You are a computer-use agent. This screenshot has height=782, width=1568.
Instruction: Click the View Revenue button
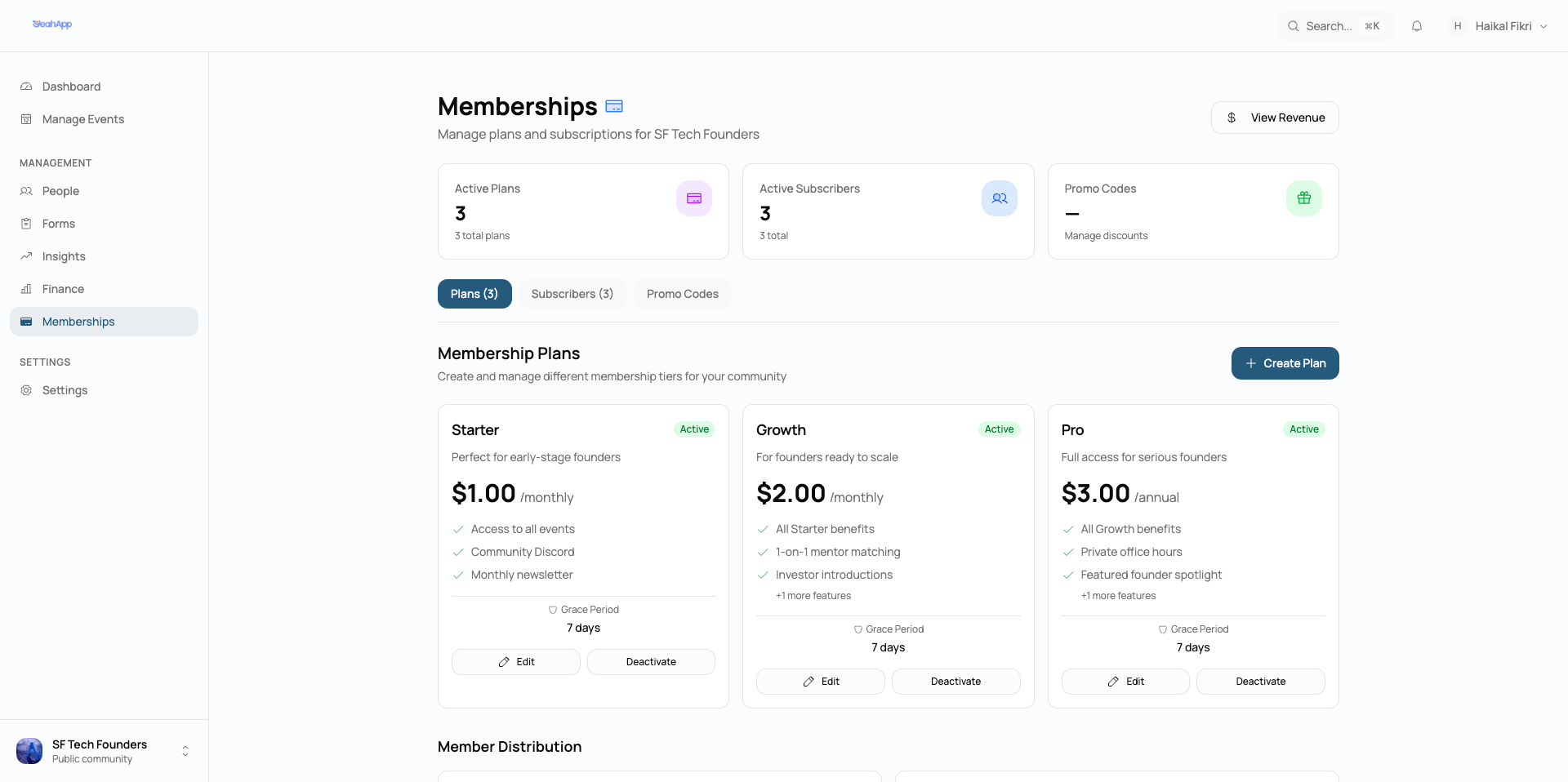[x=1274, y=118]
